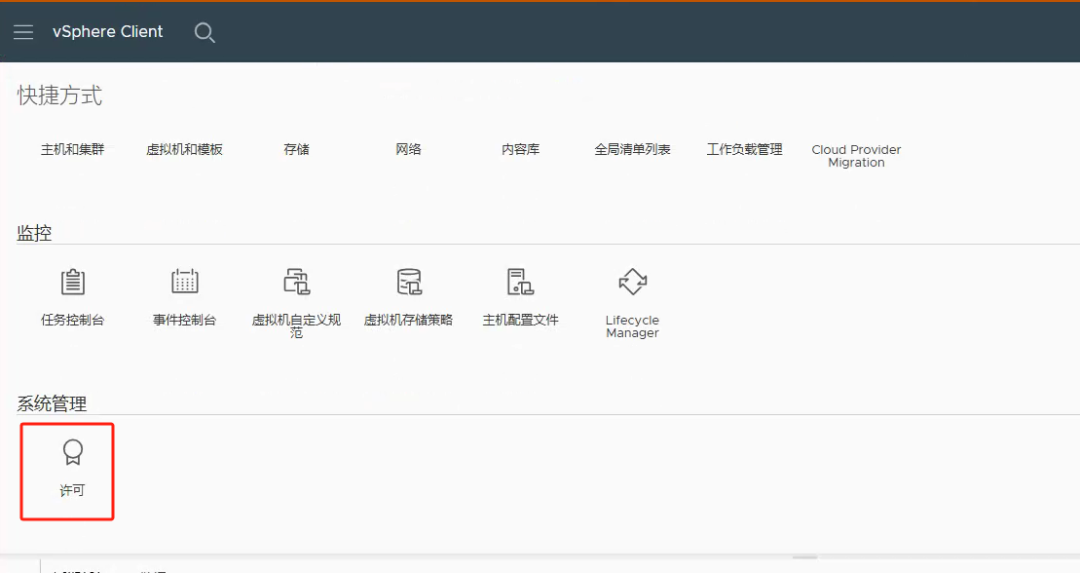Click the 许可 license ribbon icon
This screenshot has height=573, width=1080.
[72, 452]
